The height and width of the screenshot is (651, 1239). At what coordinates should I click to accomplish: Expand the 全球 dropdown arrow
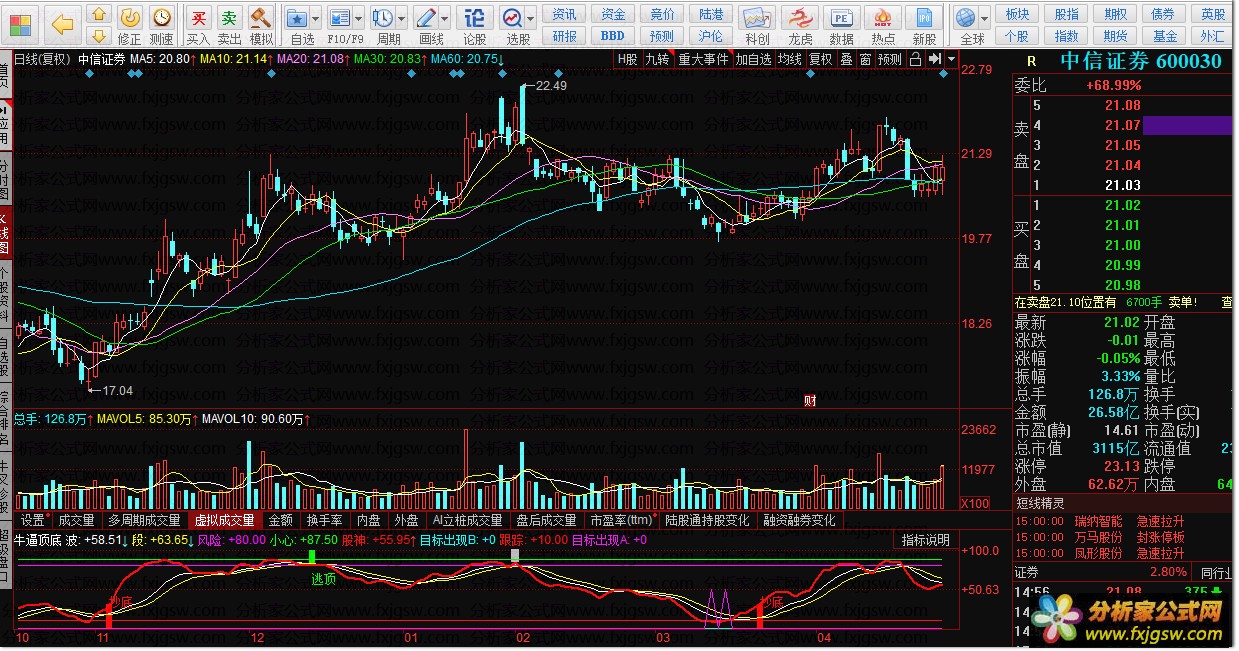(x=985, y=18)
